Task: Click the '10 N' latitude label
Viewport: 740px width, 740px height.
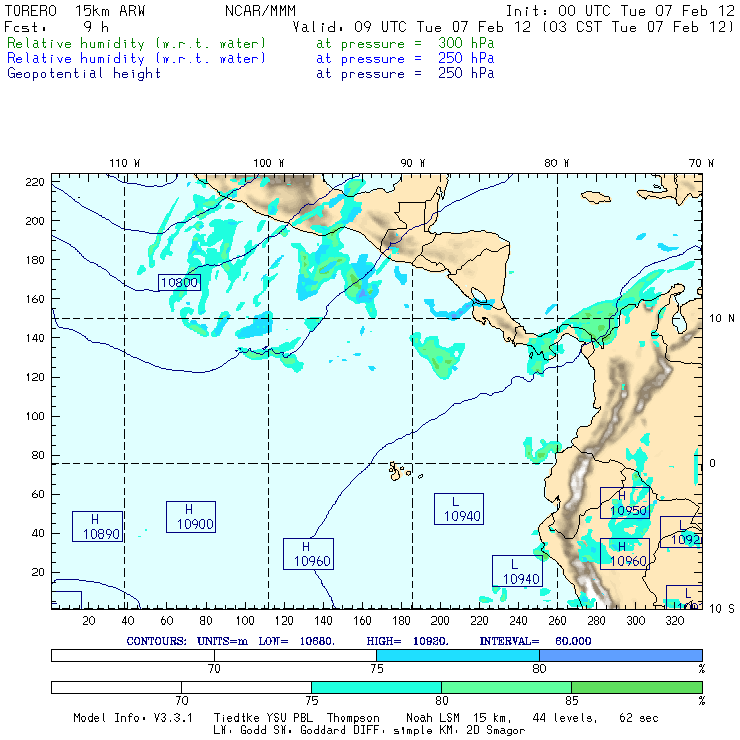Action: click(722, 319)
